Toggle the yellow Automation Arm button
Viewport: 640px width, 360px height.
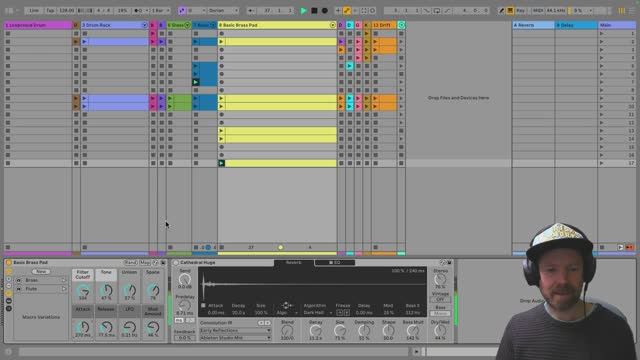(347, 11)
